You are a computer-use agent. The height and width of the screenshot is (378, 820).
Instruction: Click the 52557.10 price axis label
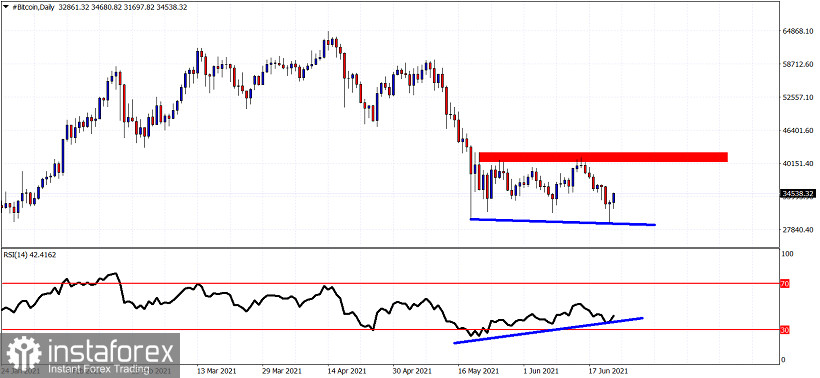tap(798, 97)
